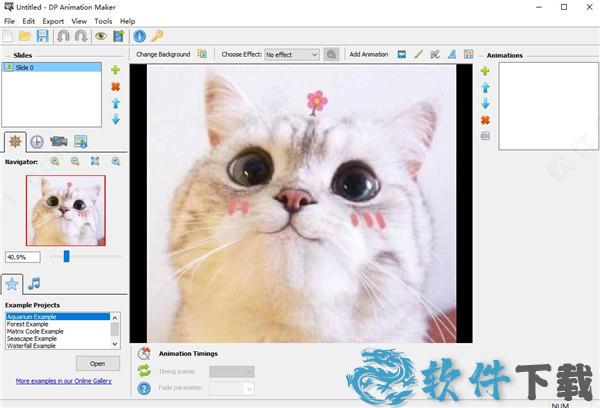Click the Open button under Example Projects
The image size is (600, 408).
pyautogui.click(x=98, y=364)
